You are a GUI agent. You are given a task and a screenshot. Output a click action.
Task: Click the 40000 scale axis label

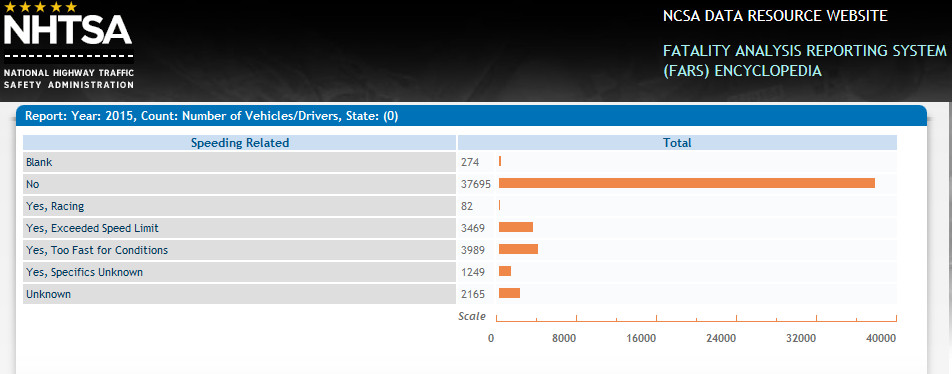881,338
